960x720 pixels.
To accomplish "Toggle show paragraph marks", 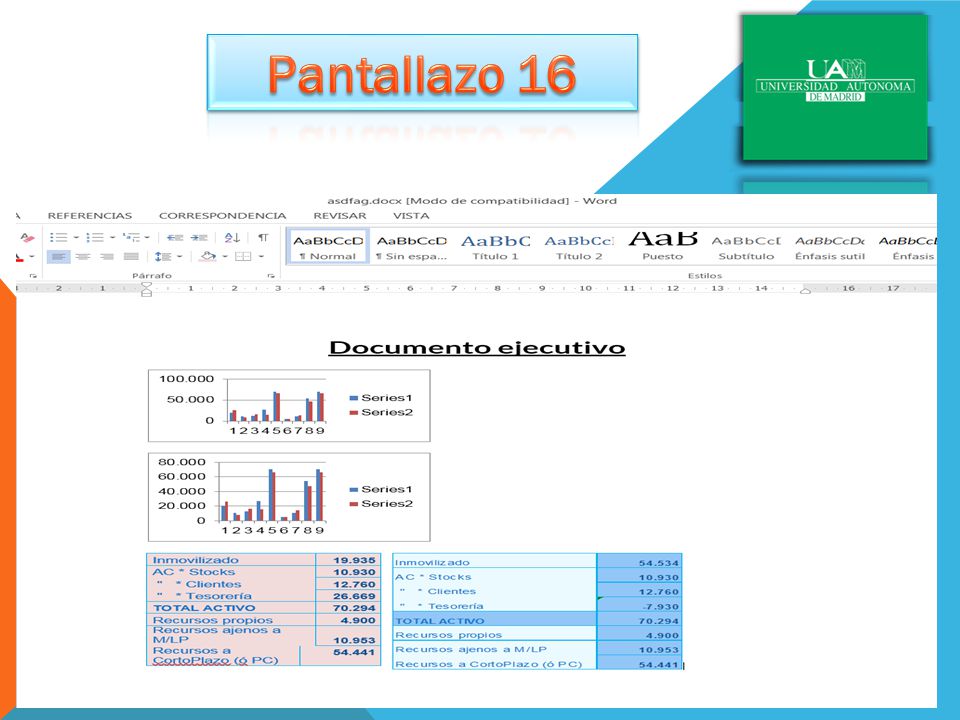I will [263, 238].
